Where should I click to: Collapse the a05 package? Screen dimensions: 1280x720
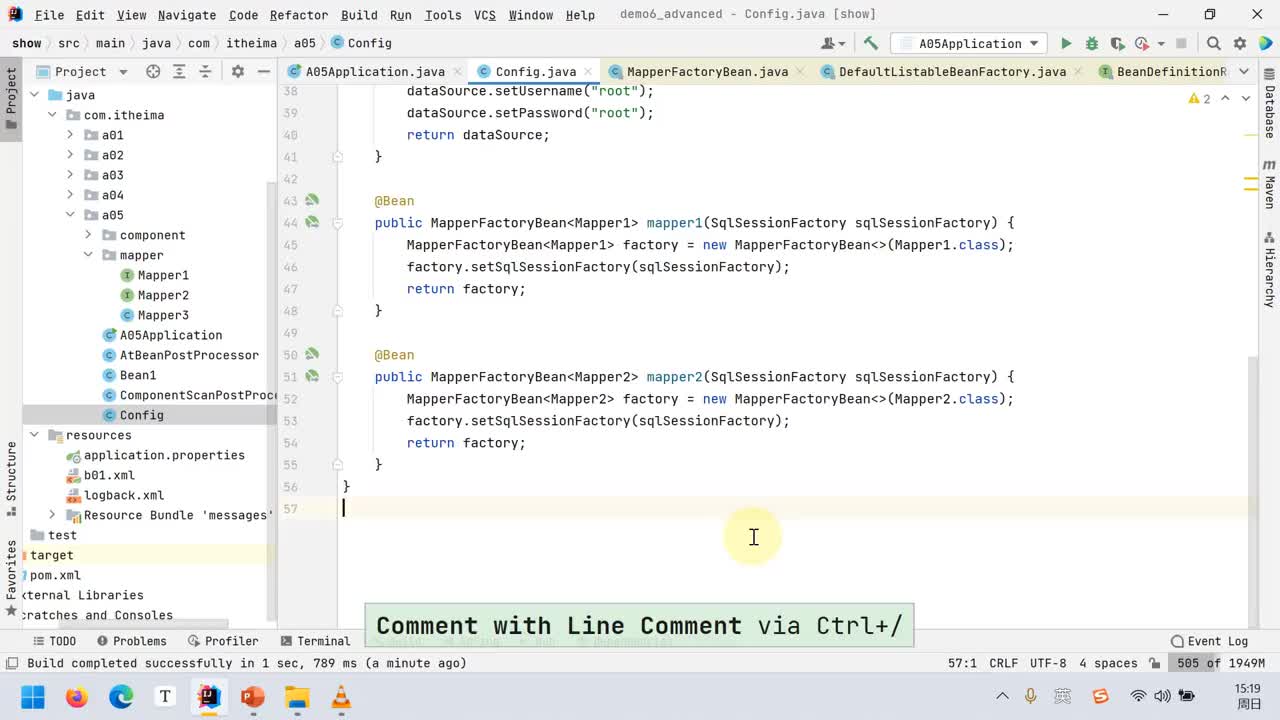click(70, 215)
